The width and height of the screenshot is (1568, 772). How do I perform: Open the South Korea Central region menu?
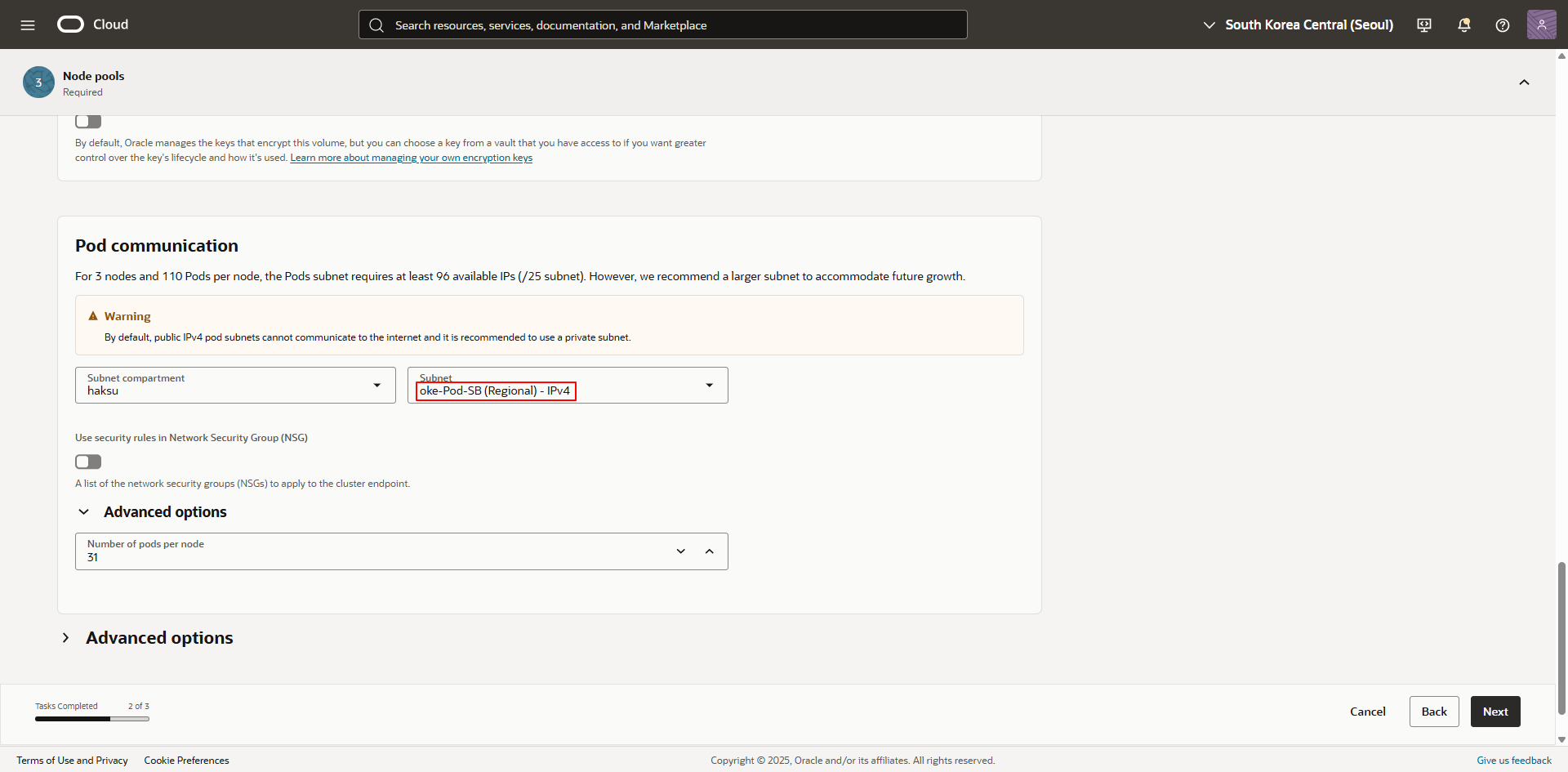coord(1298,25)
